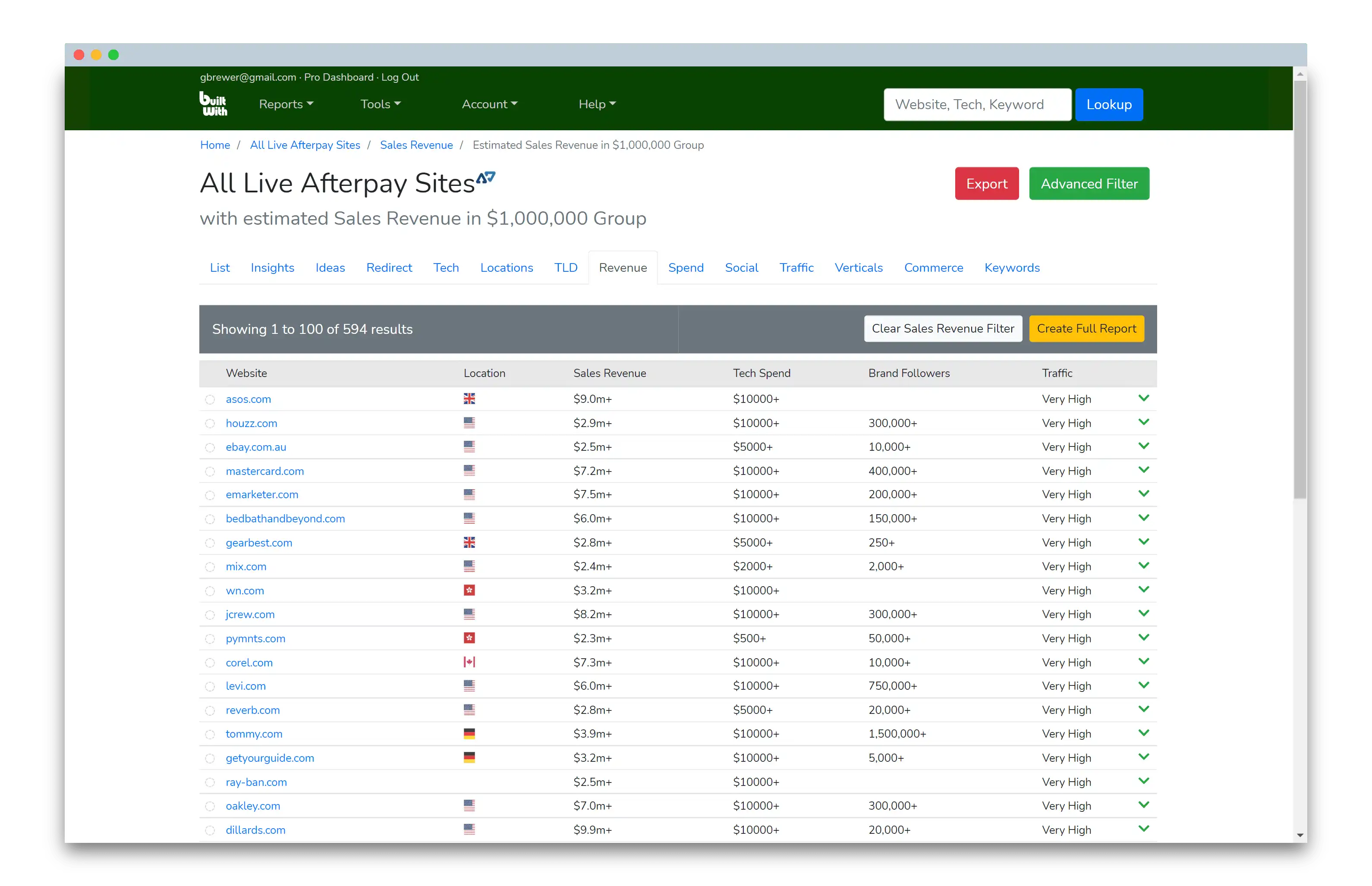This screenshot has width=1372, height=886.
Task: Click the German flag in getyourguide.com row
Action: tap(469, 758)
